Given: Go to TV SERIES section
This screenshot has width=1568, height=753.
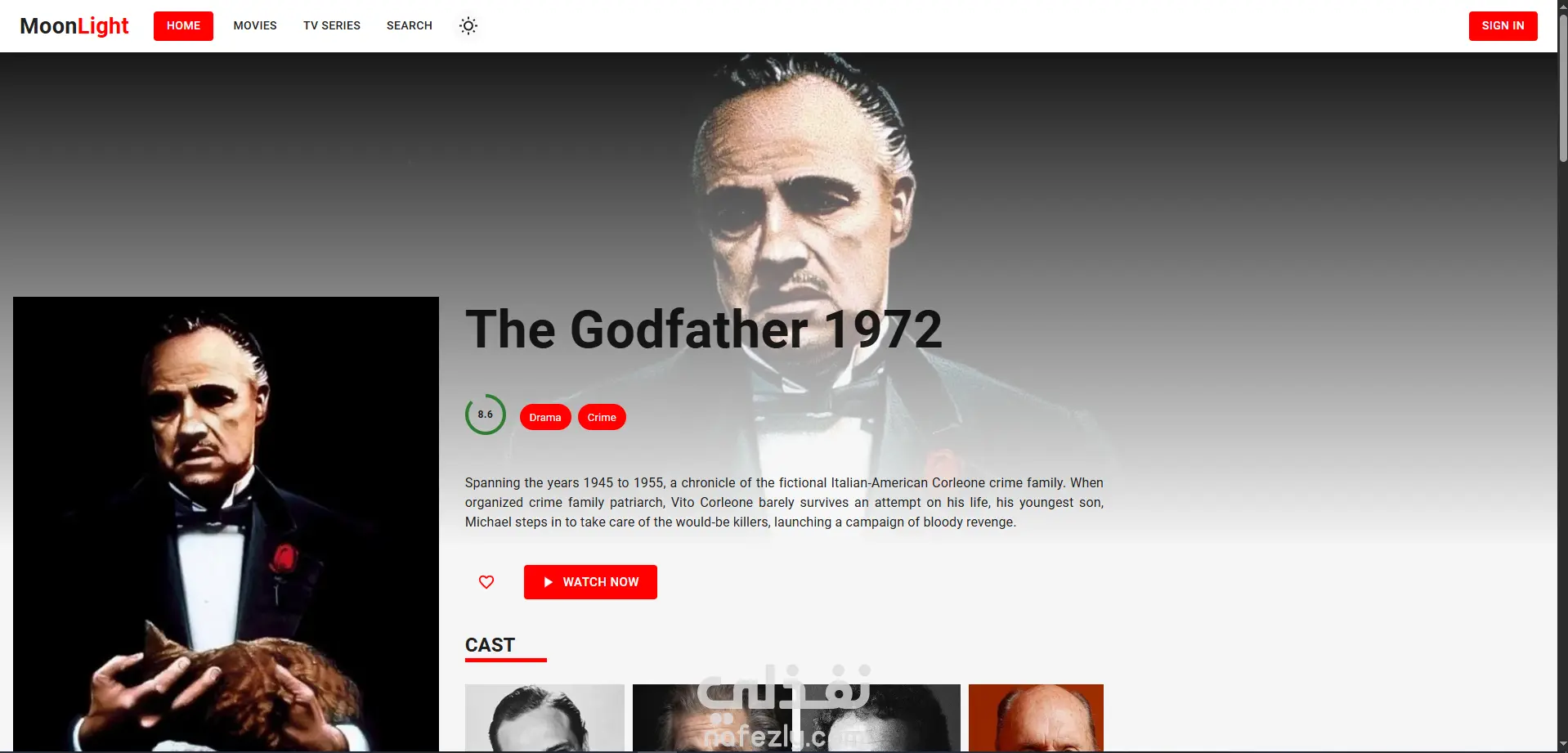Looking at the screenshot, I should [x=332, y=26].
